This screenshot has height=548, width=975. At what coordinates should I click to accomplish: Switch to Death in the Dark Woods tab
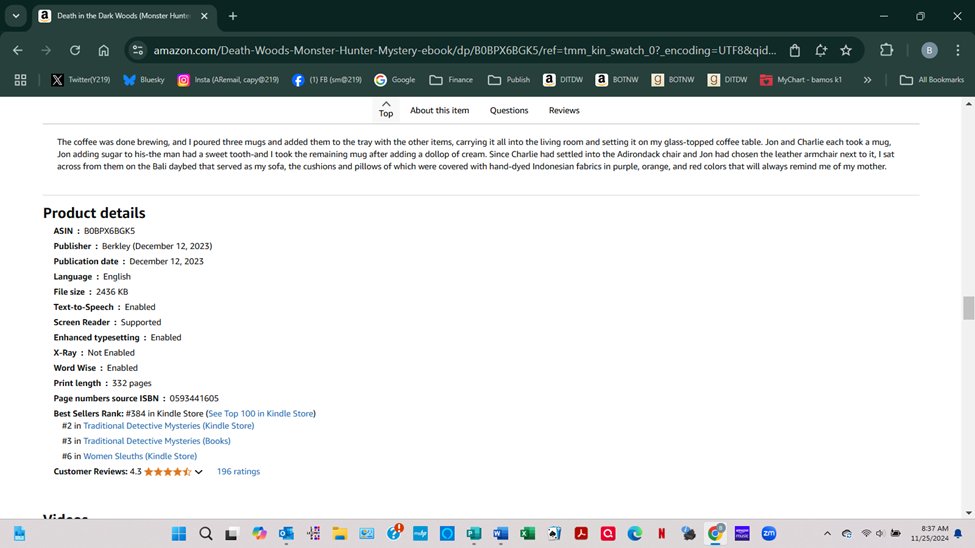point(123,16)
